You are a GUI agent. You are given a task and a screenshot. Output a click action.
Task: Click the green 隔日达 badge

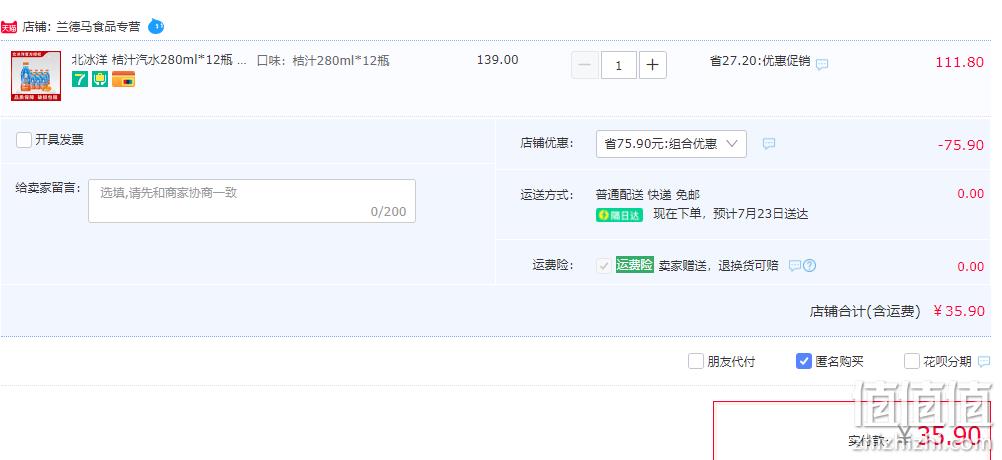tap(619, 215)
